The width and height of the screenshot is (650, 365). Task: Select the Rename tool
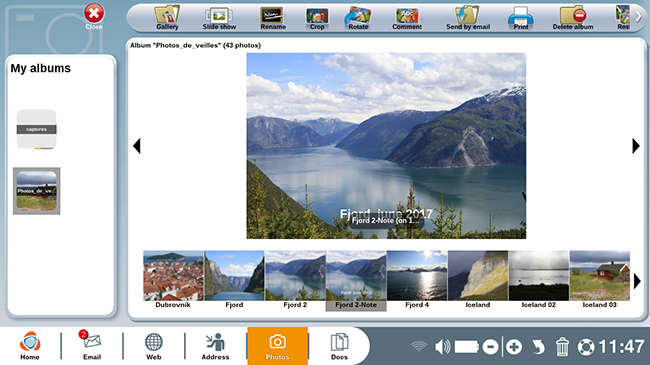[x=273, y=18]
